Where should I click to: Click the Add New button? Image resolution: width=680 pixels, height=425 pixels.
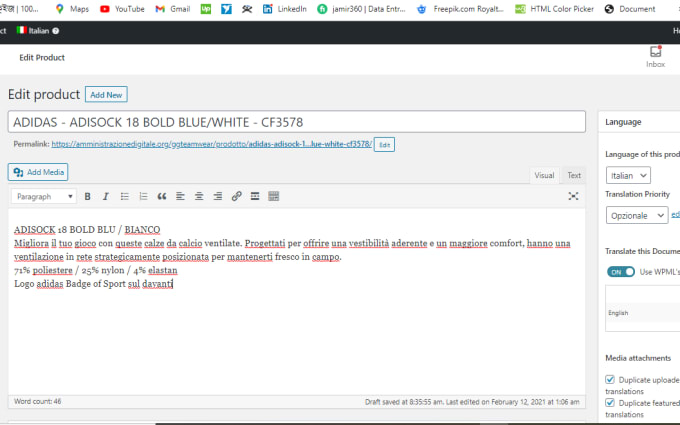[x=106, y=95]
